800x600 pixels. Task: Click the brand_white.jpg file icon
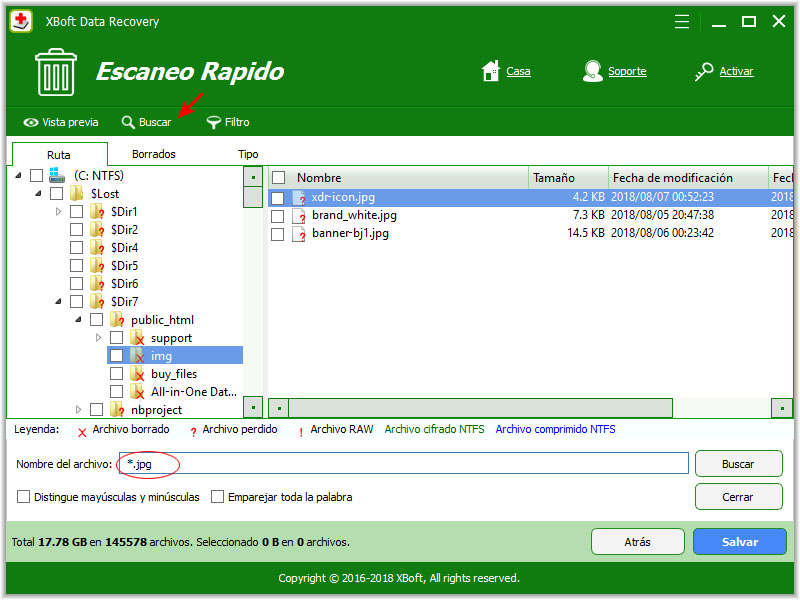(299, 216)
